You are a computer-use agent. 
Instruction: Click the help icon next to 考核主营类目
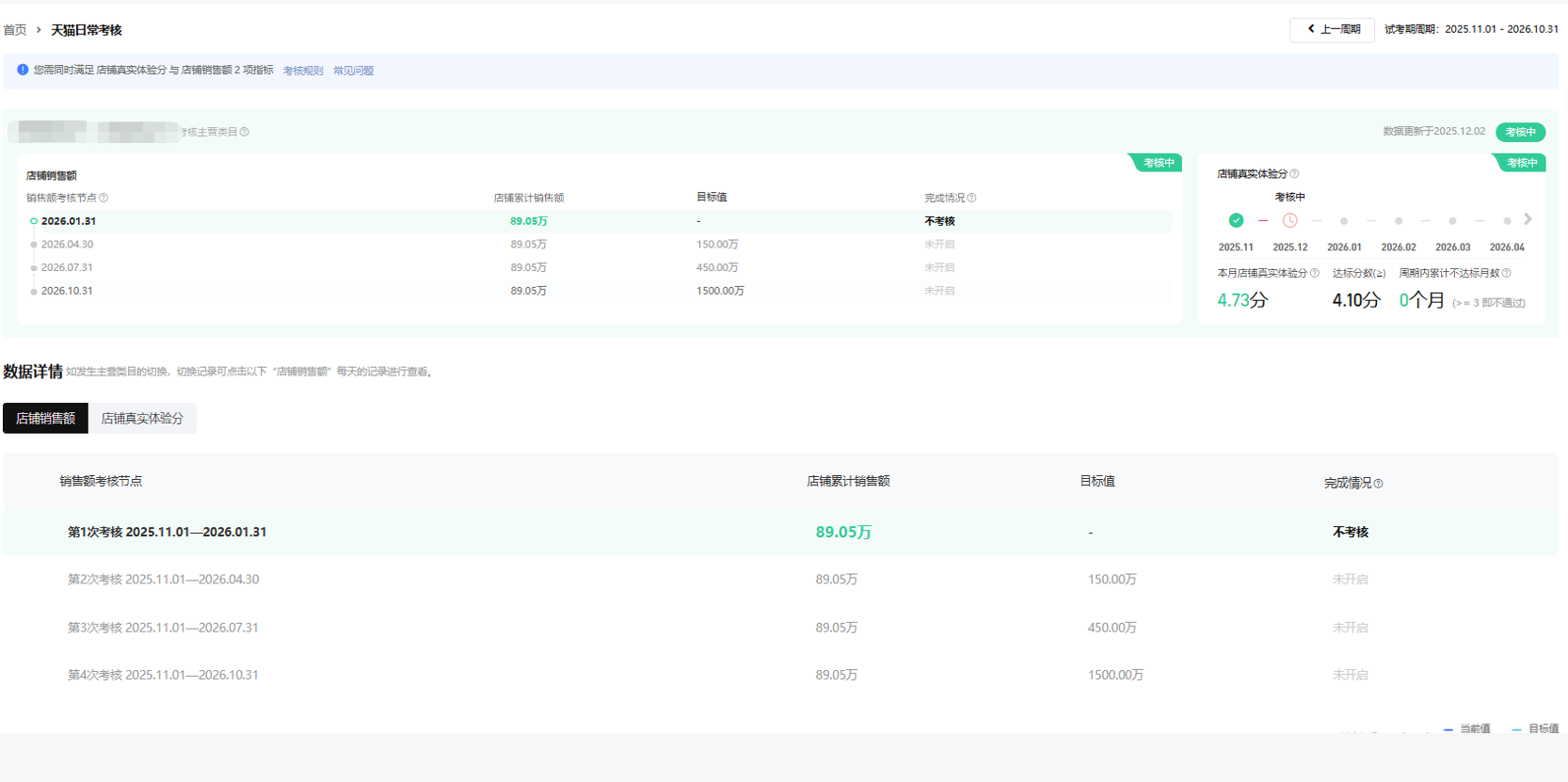(x=245, y=133)
